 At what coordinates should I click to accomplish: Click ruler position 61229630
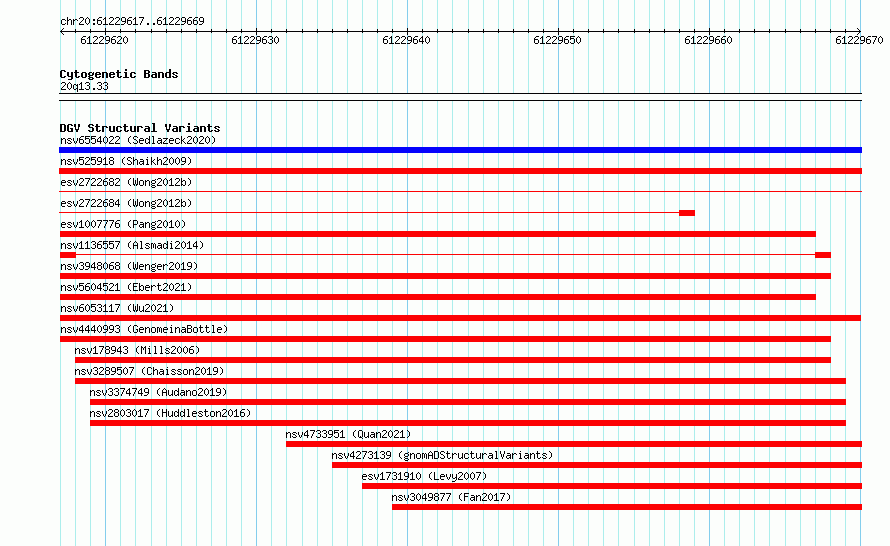(255, 40)
